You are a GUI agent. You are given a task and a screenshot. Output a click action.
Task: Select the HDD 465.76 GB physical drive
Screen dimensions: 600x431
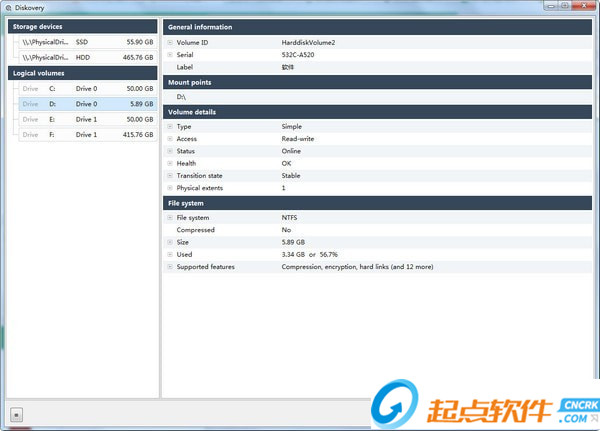(88, 57)
